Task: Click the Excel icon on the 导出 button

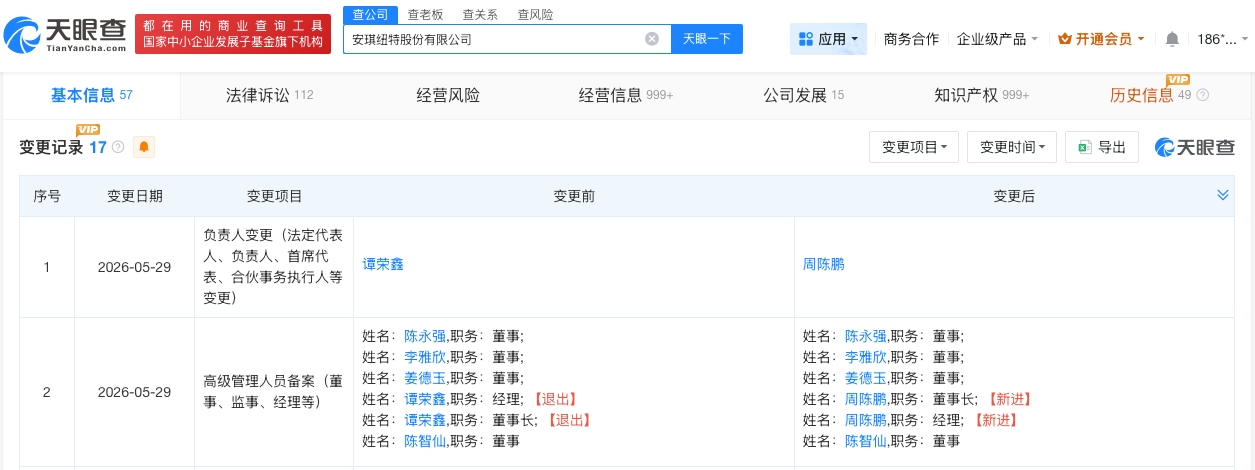Action: [x=1084, y=147]
